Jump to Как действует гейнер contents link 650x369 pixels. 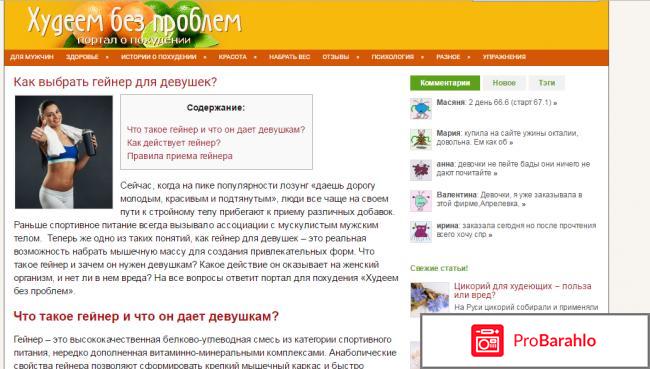point(174,143)
